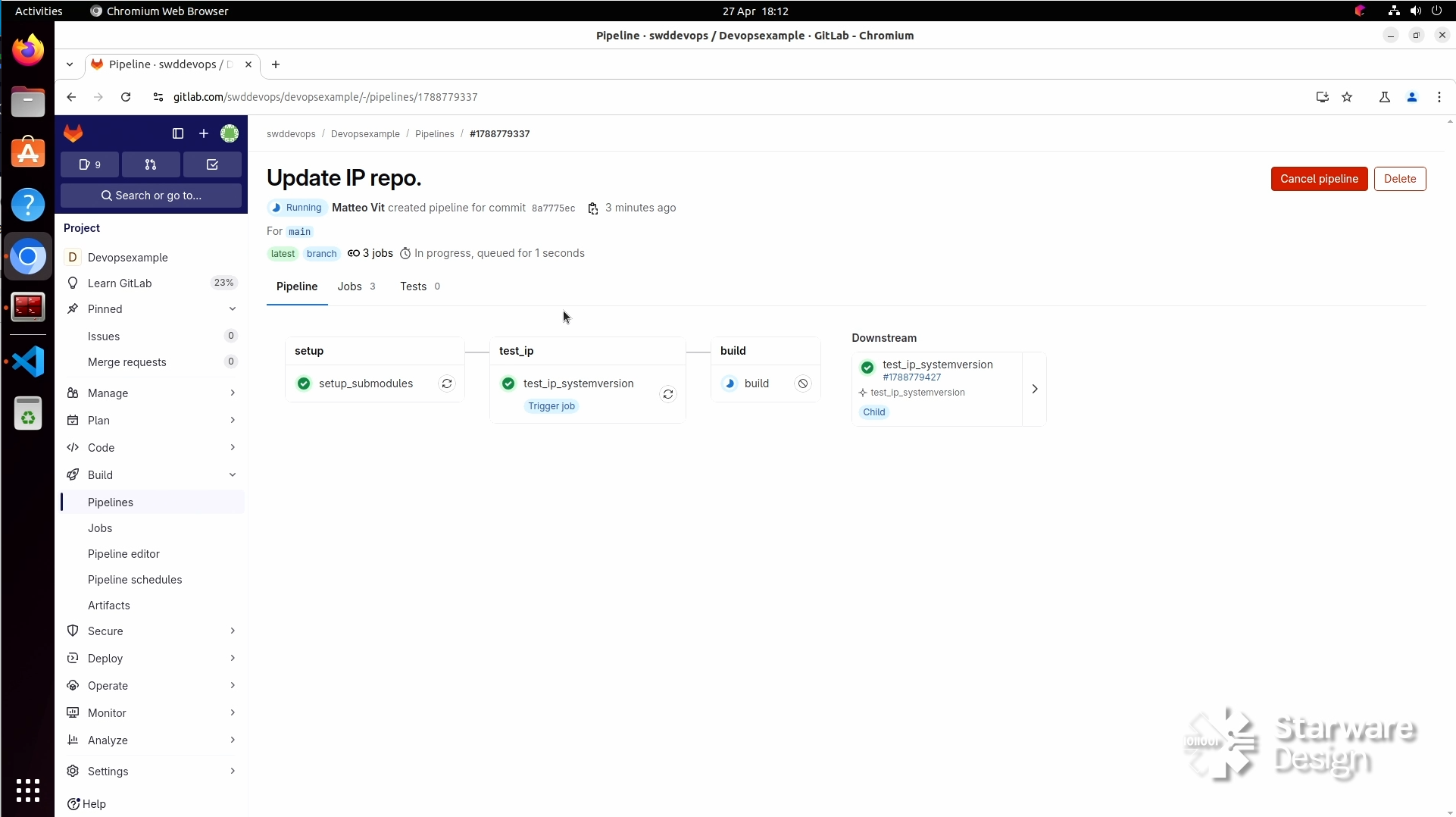Open your avatar profile menu
1456x817 pixels.
coord(230,133)
